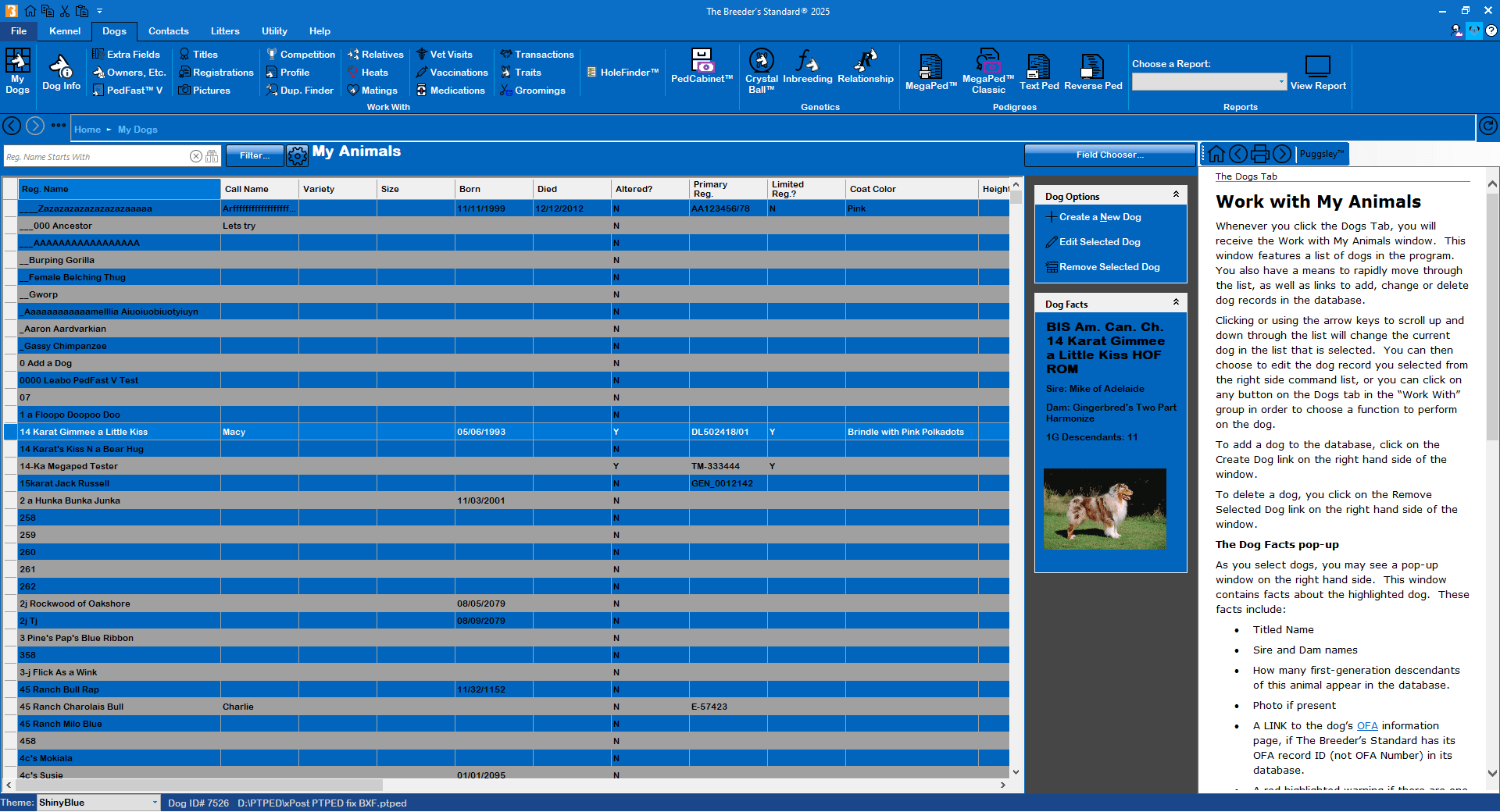Click the Create a New Dog link
The image size is (1500, 812).
click(1099, 216)
